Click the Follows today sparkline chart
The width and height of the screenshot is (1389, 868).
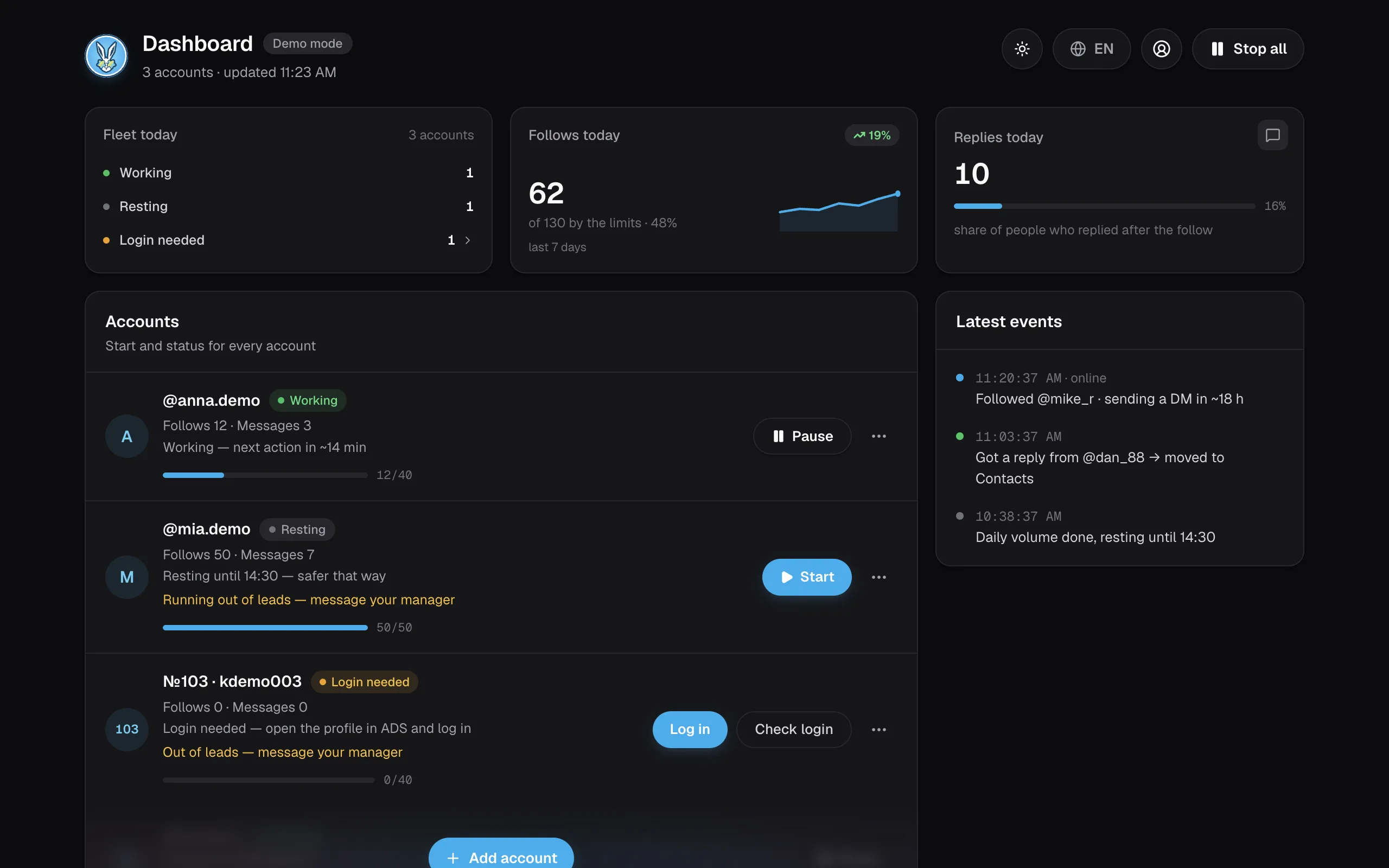coord(839,210)
